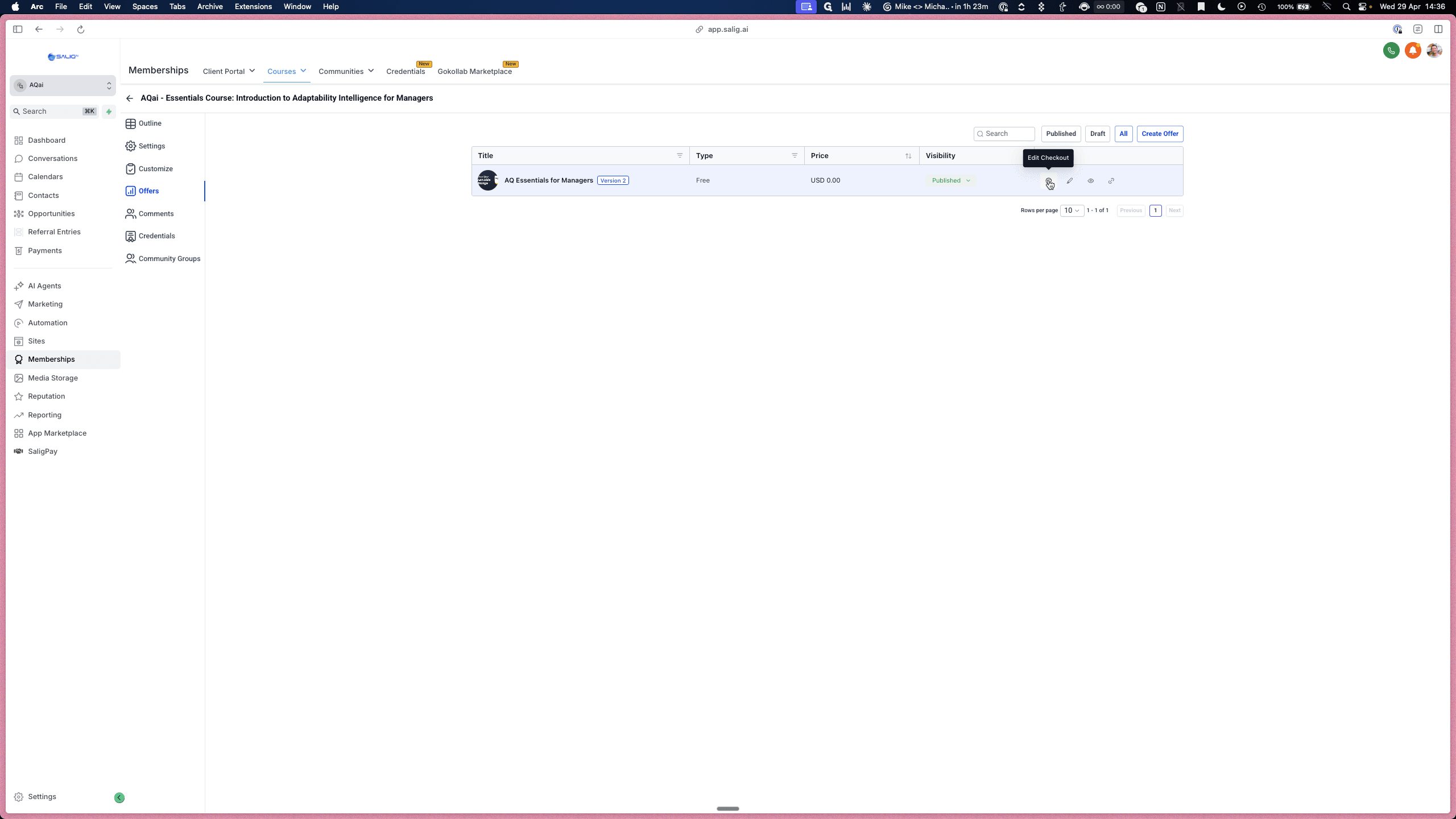Screen dimensions: 1456x819
Task: Open Community Groups section
Action: (163, 259)
